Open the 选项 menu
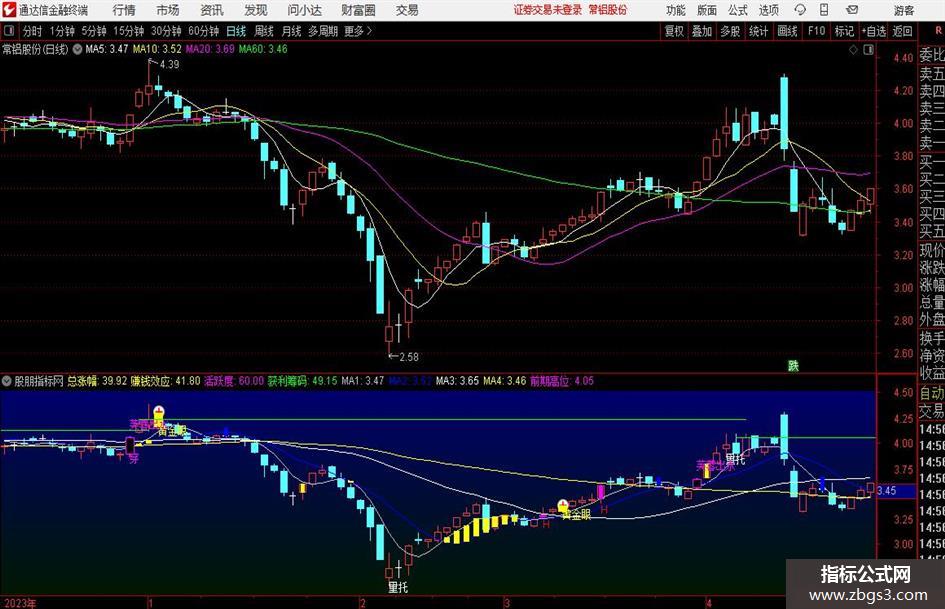The width and height of the screenshot is (945, 609). tap(768, 10)
